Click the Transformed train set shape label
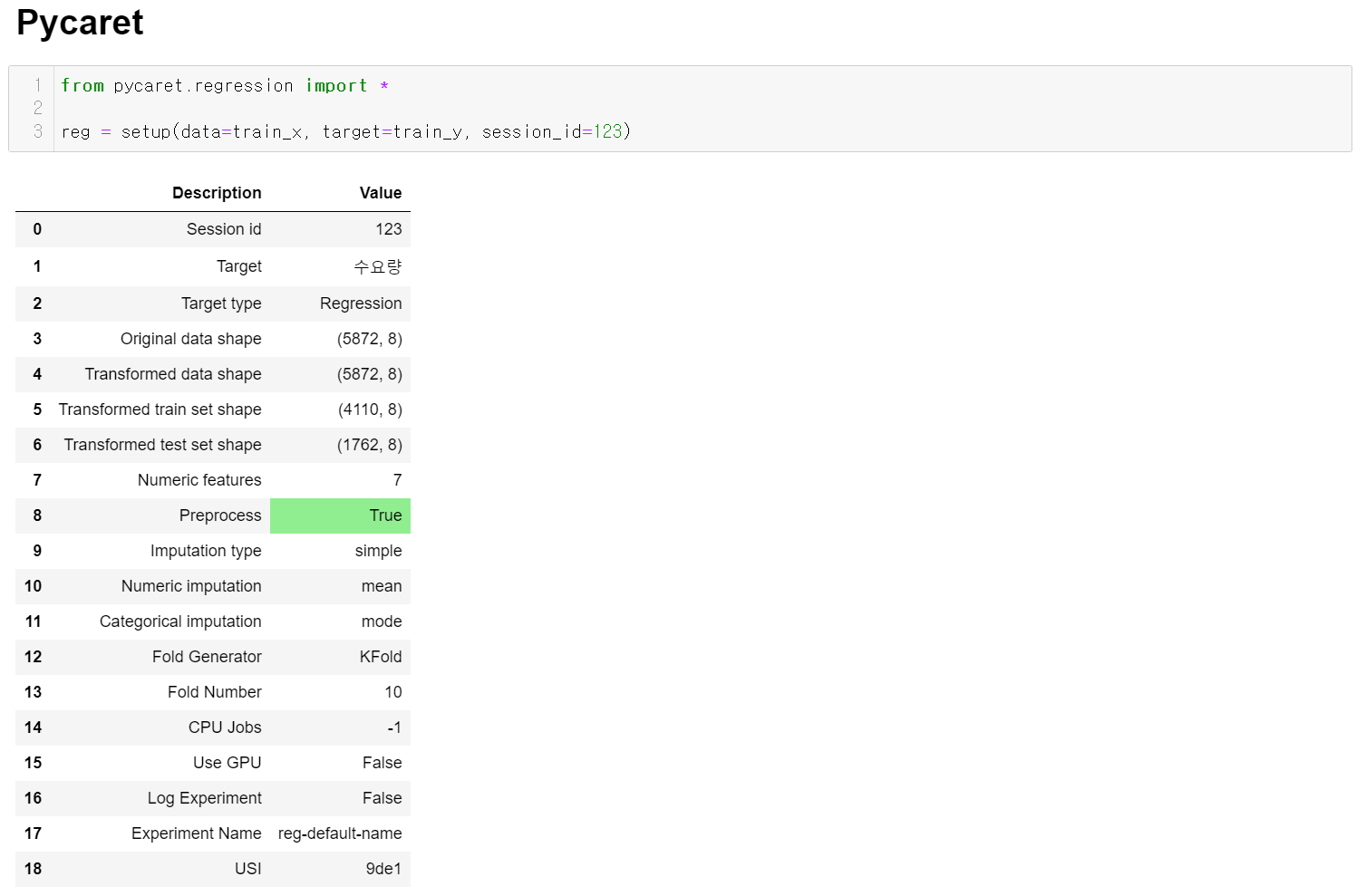The width and height of the screenshot is (1366, 896). point(160,409)
